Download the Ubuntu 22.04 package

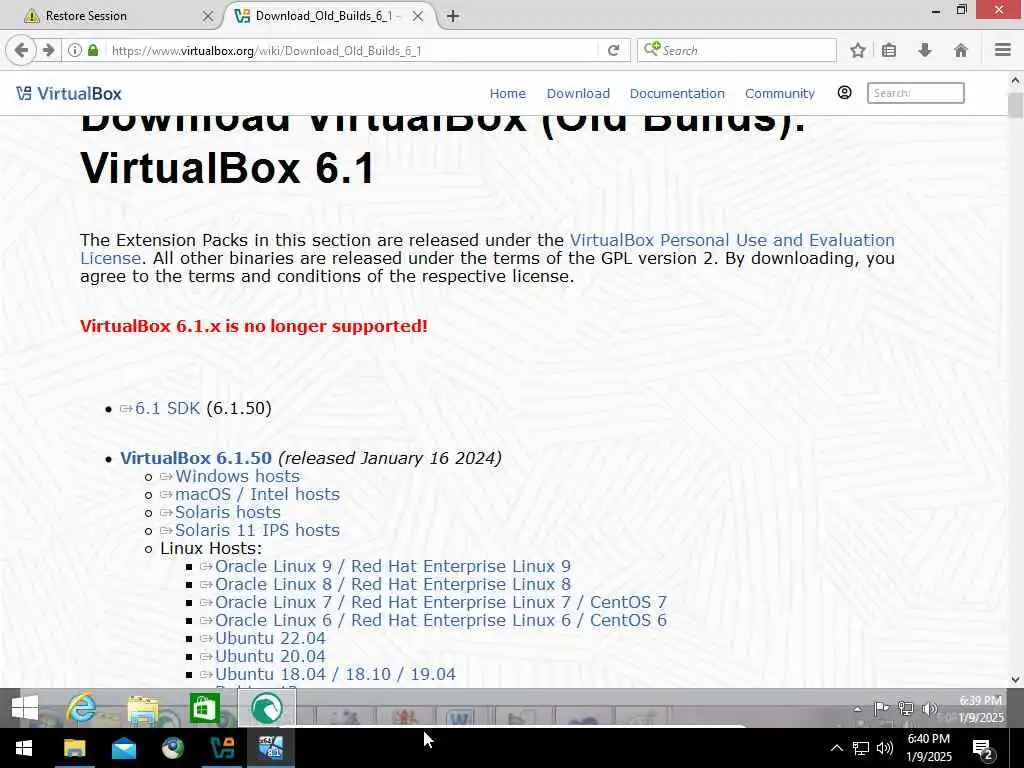[270, 638]
